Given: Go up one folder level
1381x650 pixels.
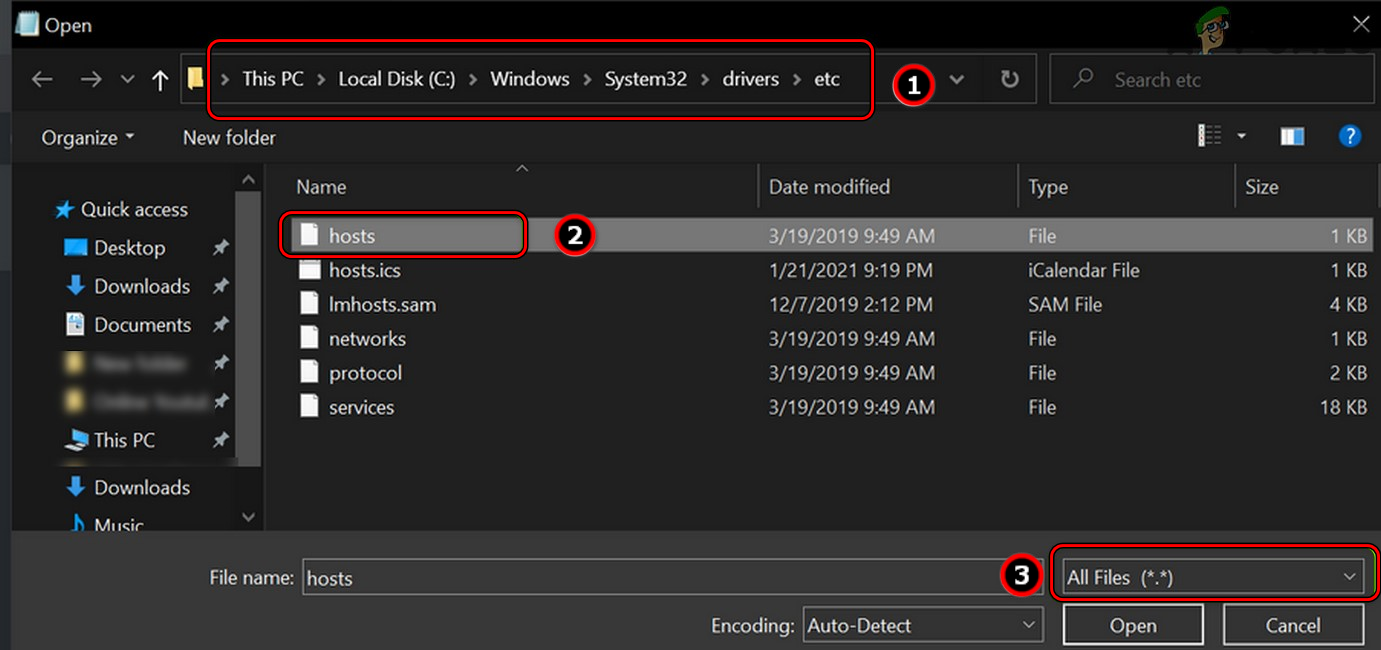Looking at the screenshot, I should click(162, 79).
